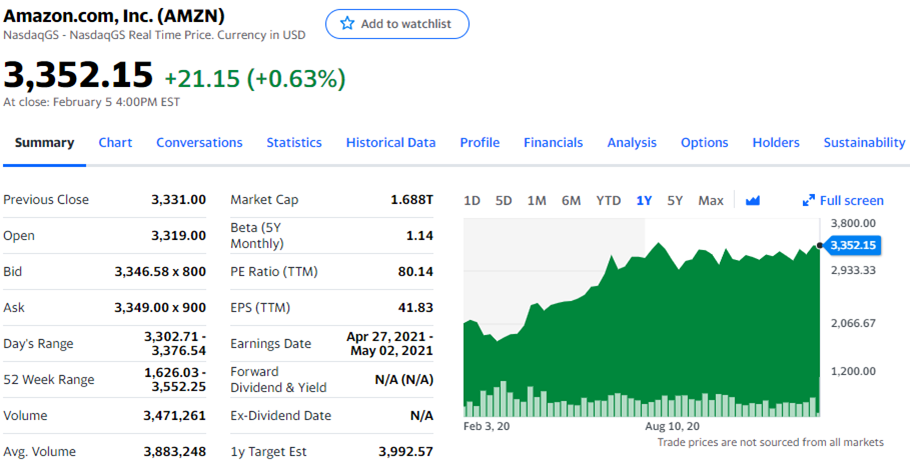Click the Volume value 3,471,261

tap(175, 415)
